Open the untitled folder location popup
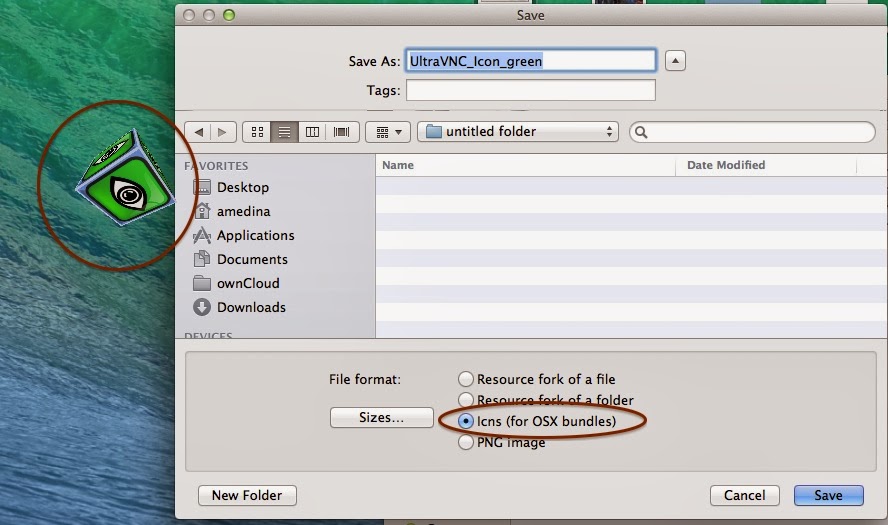The height and width of the screenshot is (525, 888). 518,131
